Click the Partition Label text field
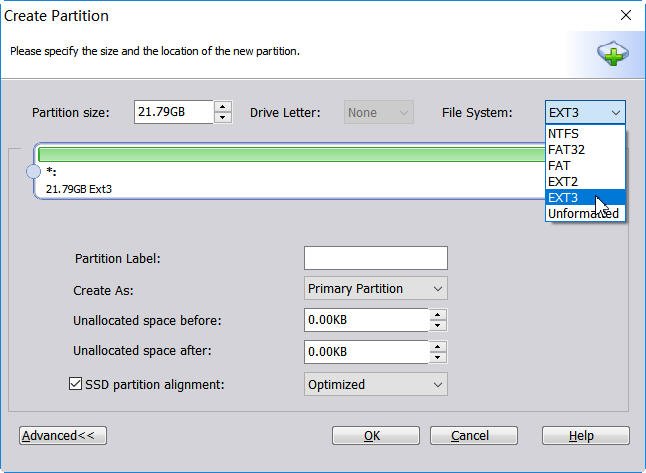The image size is (646, 473). [x=375, y=258]
